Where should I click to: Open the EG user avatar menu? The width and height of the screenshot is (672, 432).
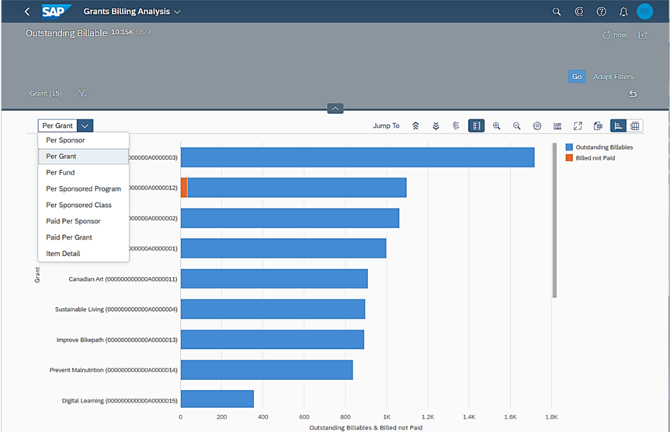pyautogui.click(x=645, y=12)
